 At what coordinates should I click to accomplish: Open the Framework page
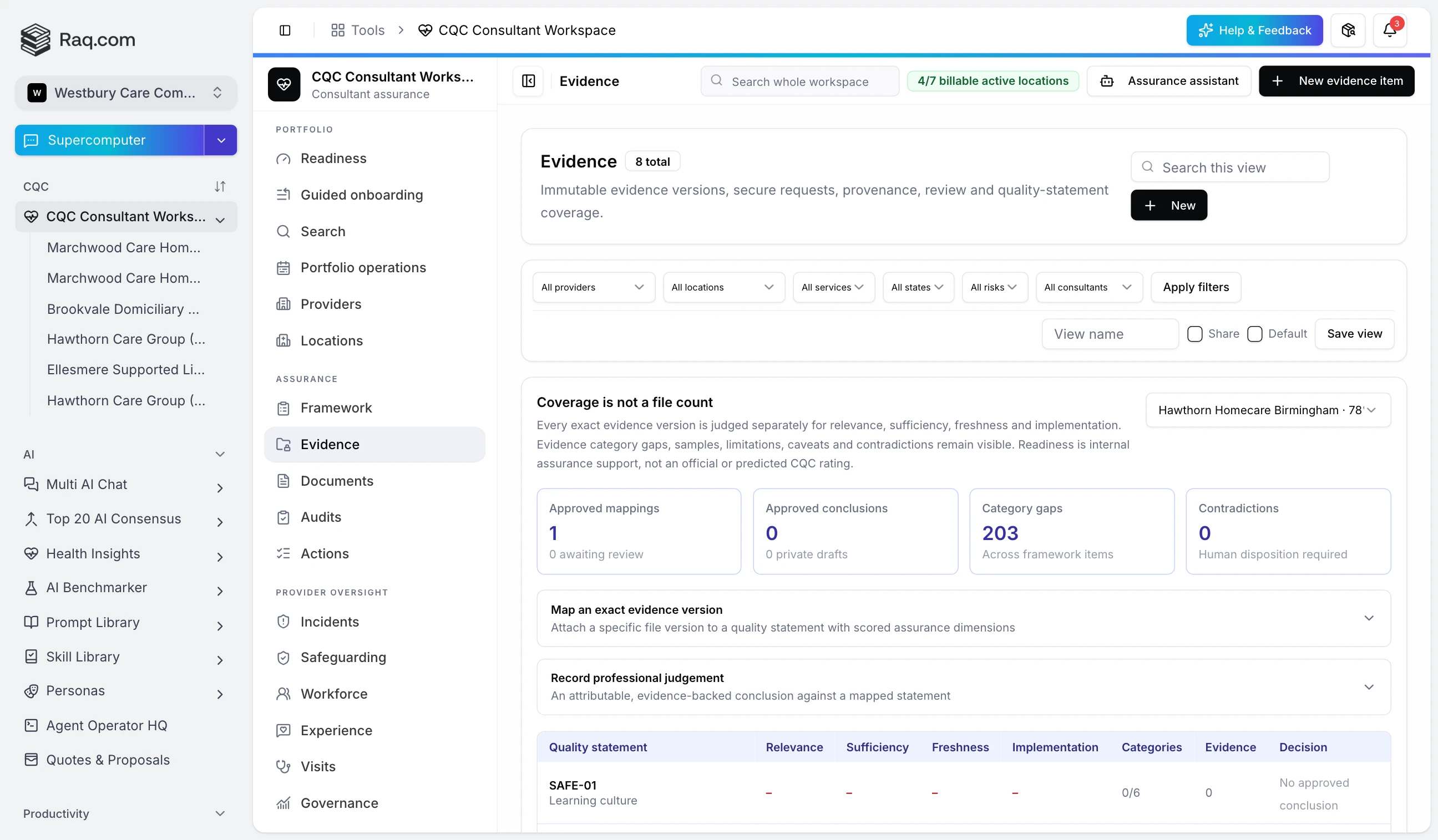[x=374, y=408]
